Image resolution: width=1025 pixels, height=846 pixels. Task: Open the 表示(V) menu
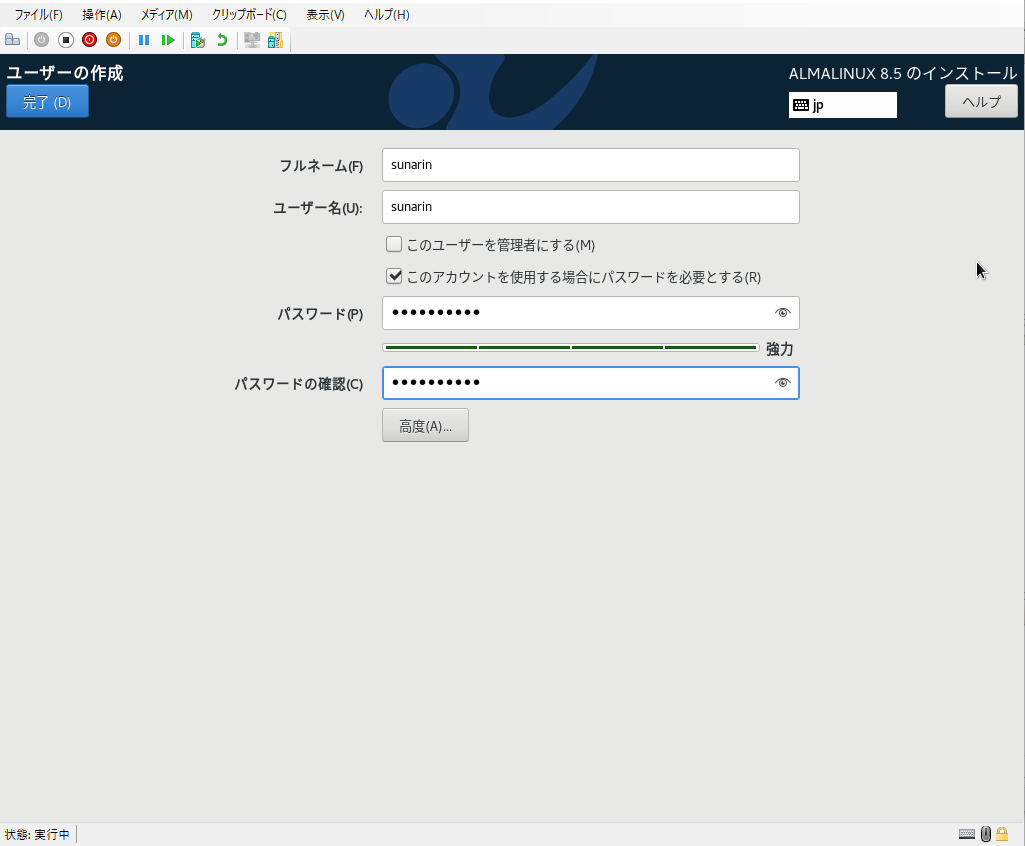(x=326, y=14)
